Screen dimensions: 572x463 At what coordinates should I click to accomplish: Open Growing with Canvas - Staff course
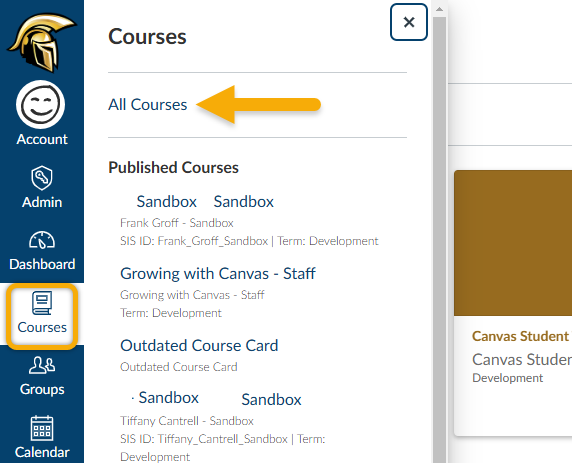point(218,274)
